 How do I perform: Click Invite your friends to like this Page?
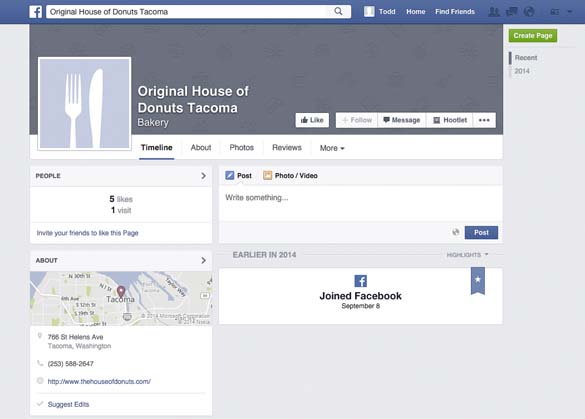click(x=87, y=233)
